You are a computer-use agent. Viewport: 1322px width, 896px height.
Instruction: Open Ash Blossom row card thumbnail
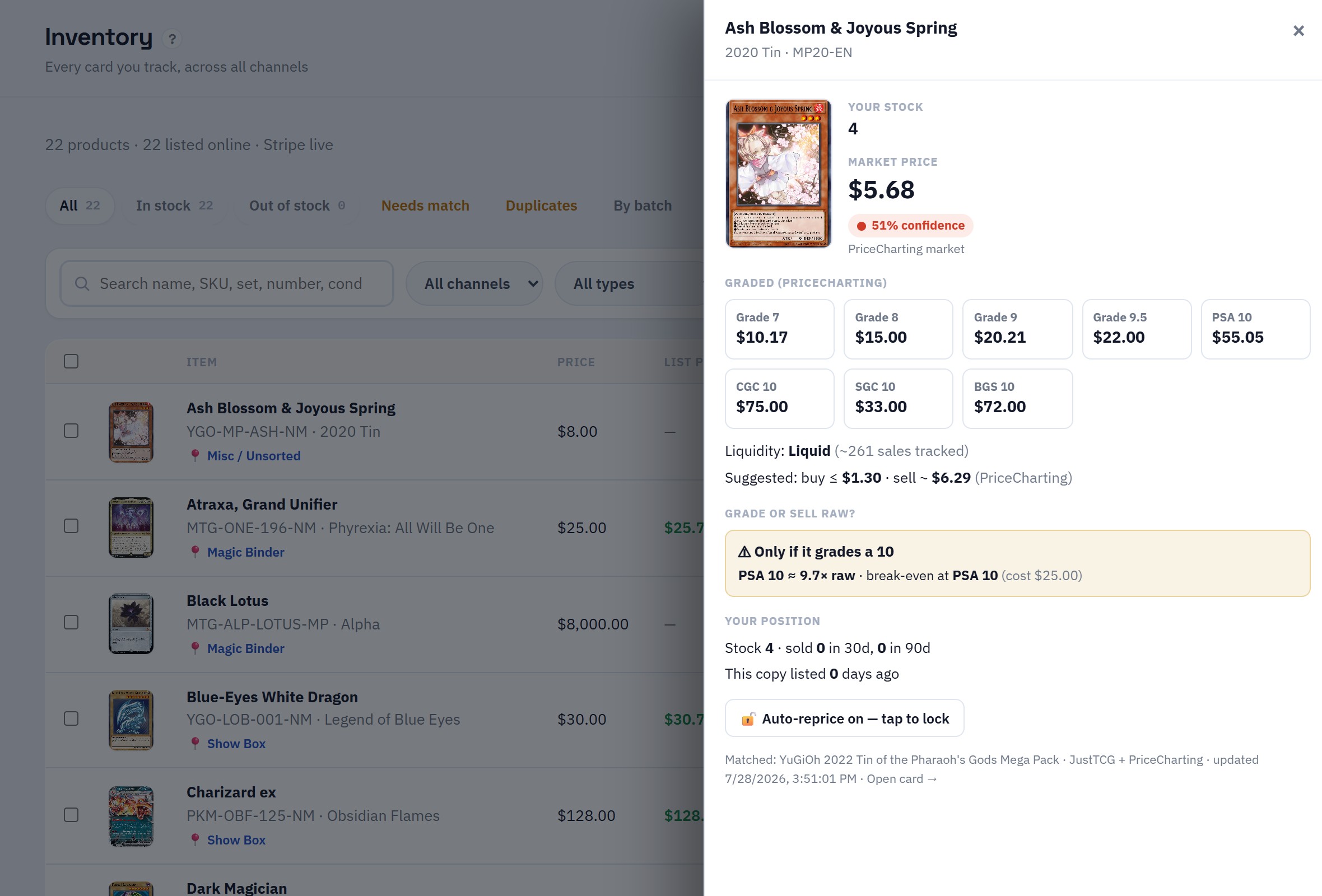pyautogui.click(x=131, y=432)
